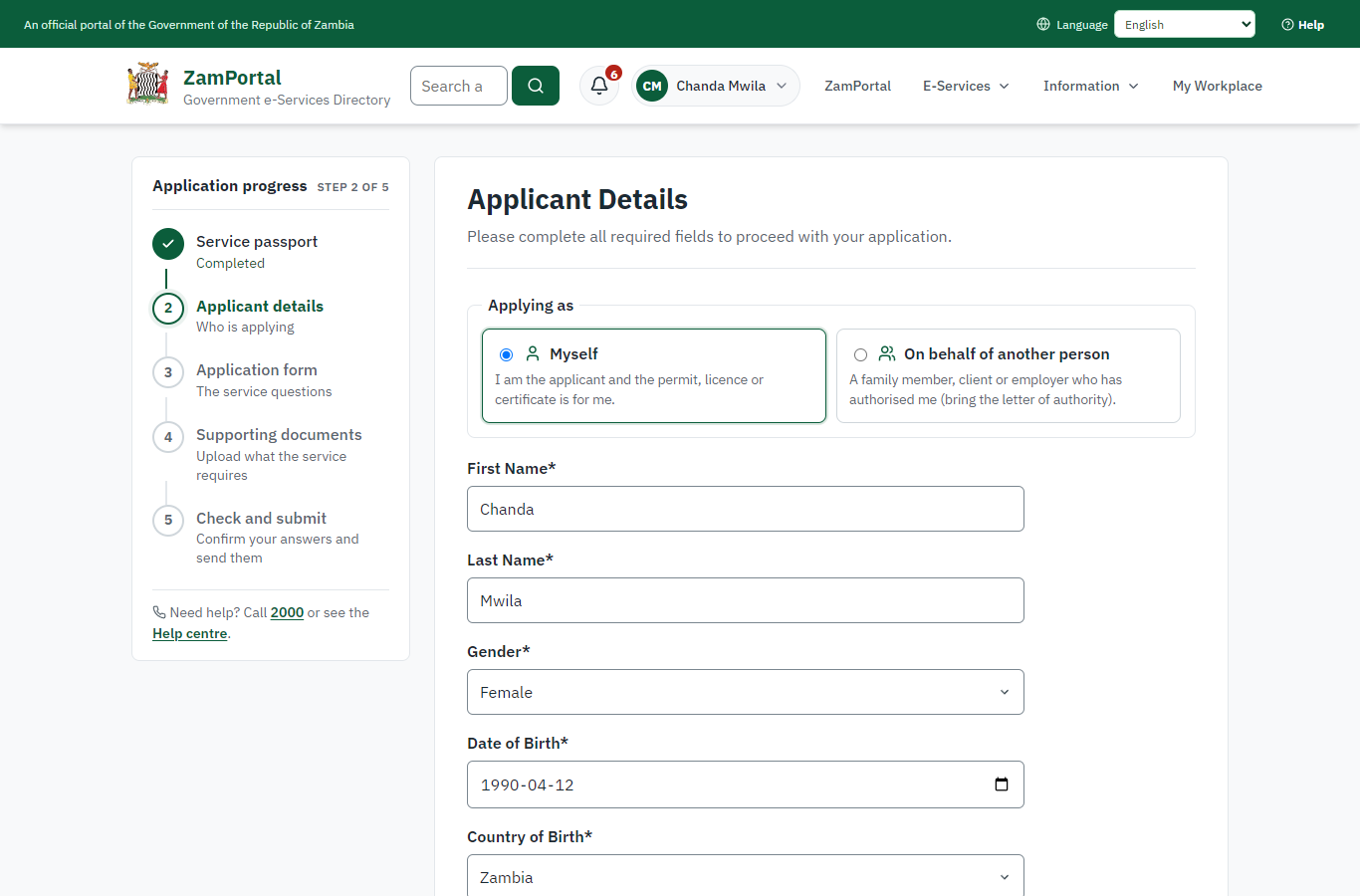Select On behalf of another person radio
This screenshot has width=1360, height=896.
[x=860, y=354]
